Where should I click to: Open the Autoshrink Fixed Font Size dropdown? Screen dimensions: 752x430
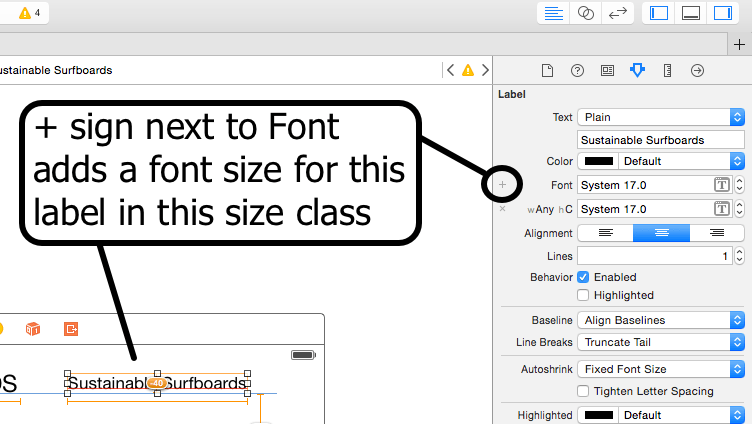coord(661,369)
